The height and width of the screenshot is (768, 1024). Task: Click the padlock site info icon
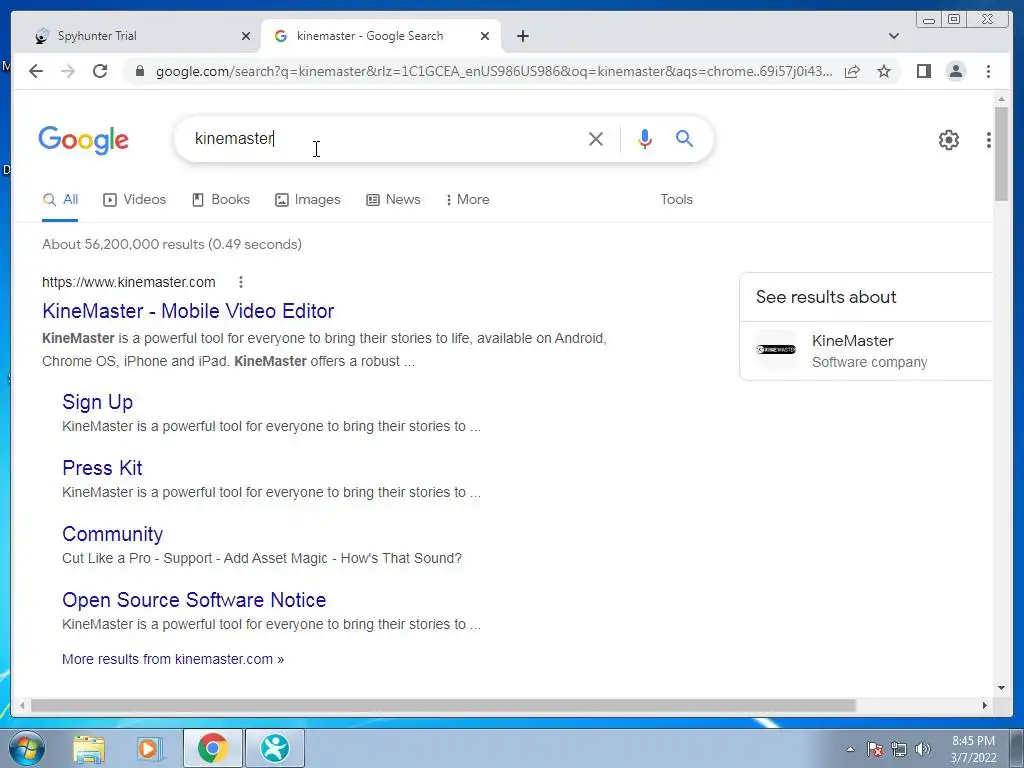pyautogui.click(x=139, y=71)
